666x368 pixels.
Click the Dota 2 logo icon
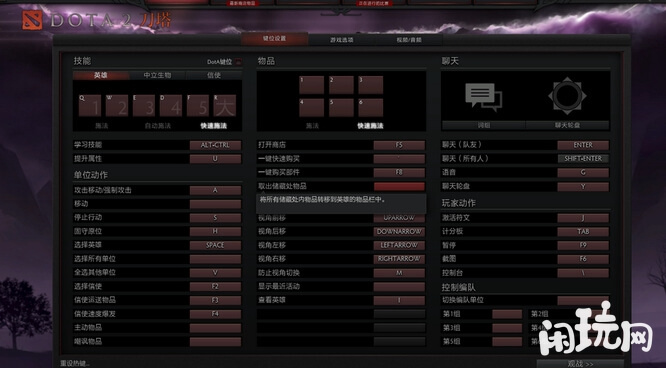click(x=32, y=20)
